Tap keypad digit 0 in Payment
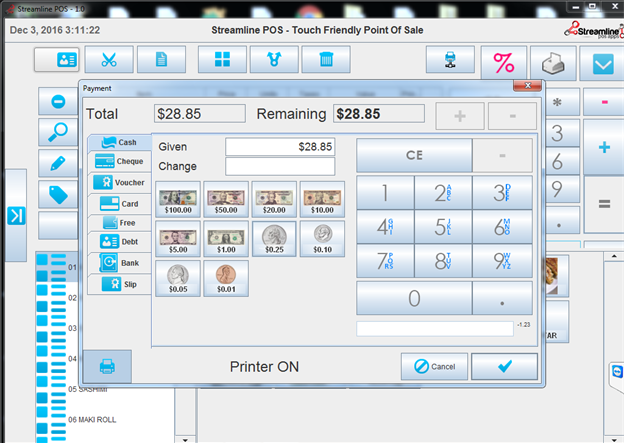The image size is (625, 443). tap(414, 298)
